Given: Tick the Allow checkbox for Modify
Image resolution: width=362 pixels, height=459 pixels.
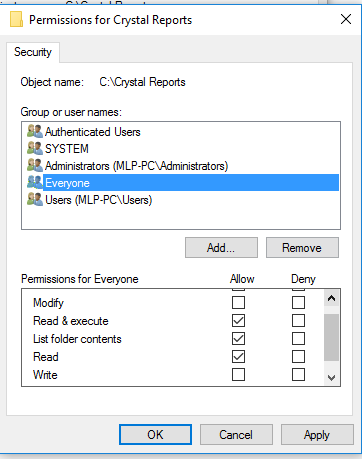Looking at the screenshot, I should [238, 303].
